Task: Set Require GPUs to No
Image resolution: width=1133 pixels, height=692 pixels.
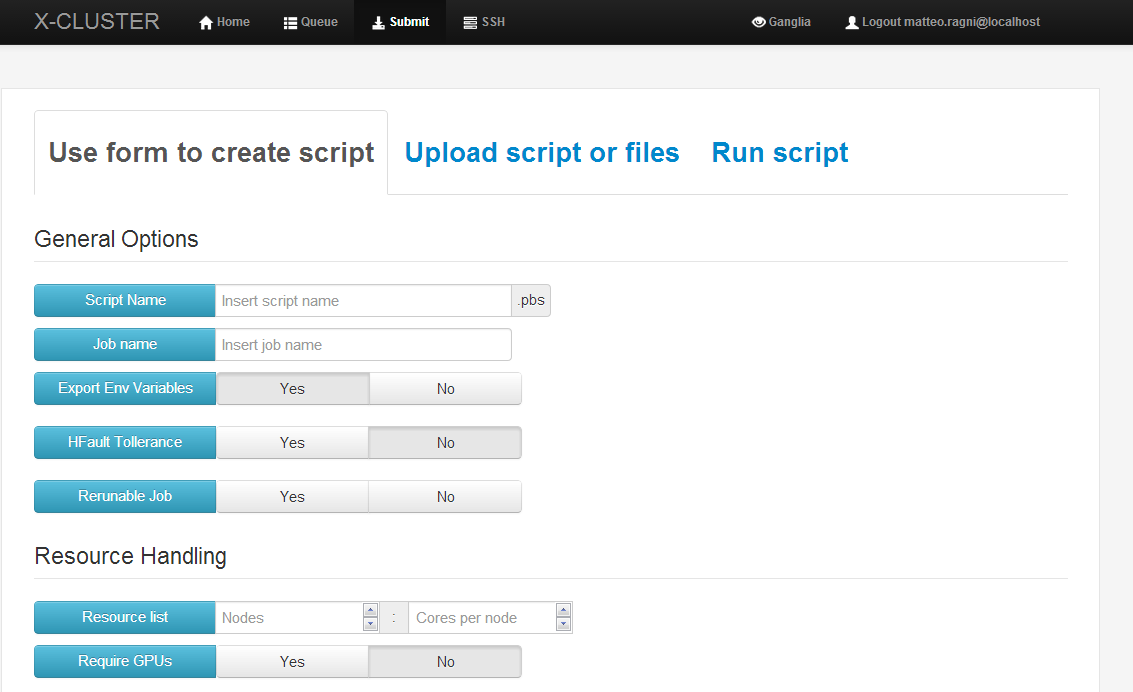Action: click(x=445, y=662)
